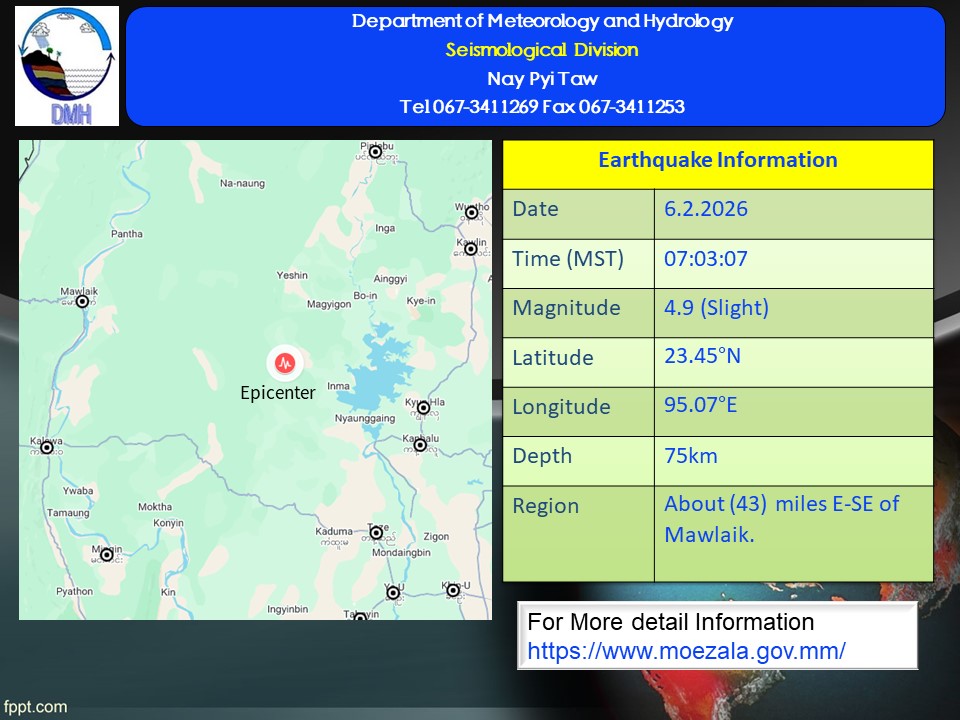Select the Mingin town marker
This screenshot has width=960, height=720.
click(106, 554)
